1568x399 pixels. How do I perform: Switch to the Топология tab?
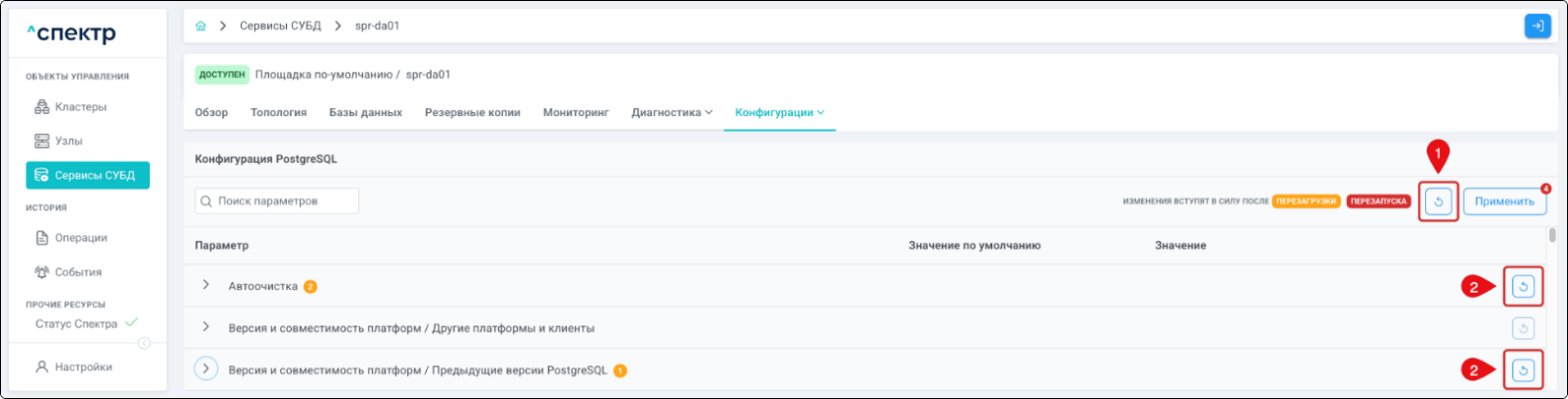[278, 113]
